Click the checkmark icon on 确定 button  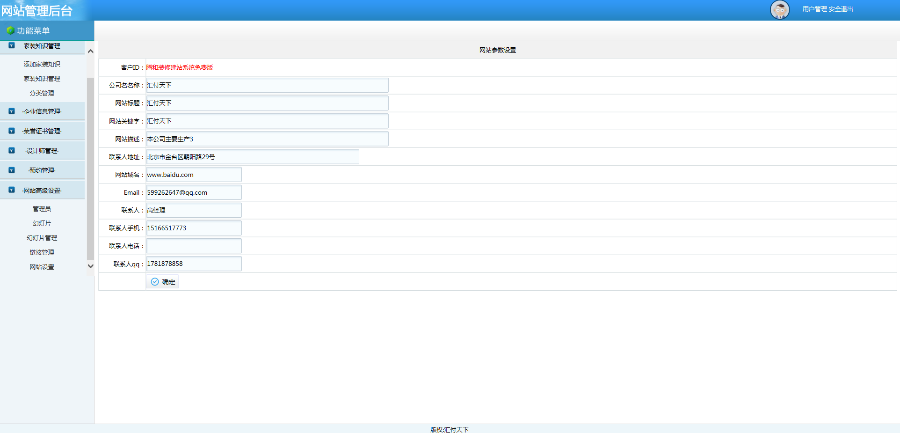[x=154, y=281]
